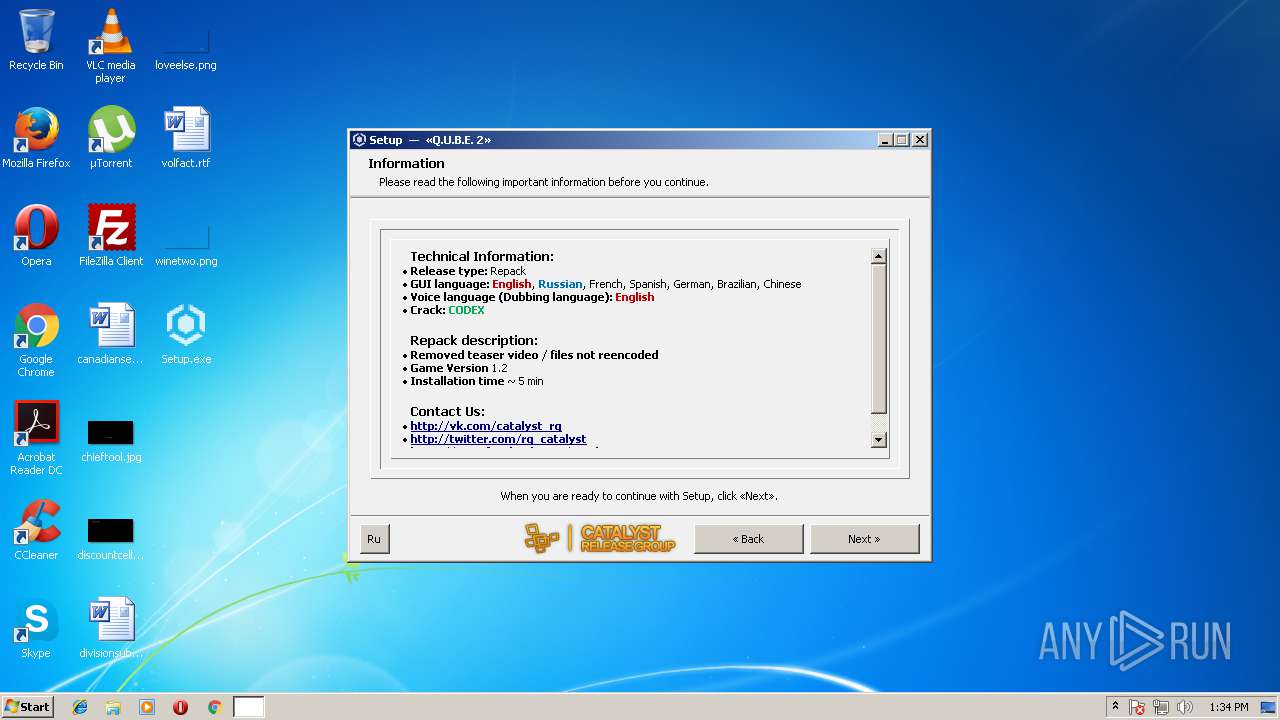Screen dimensions: 1280x720
Task: Minimize the Setup window
Action: (x=885, y=140)
